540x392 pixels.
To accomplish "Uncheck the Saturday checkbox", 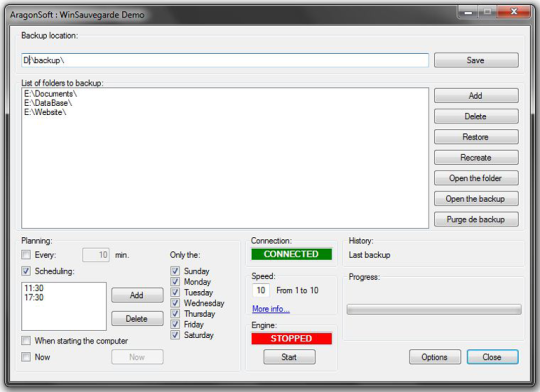I will (x=175, y=335).
